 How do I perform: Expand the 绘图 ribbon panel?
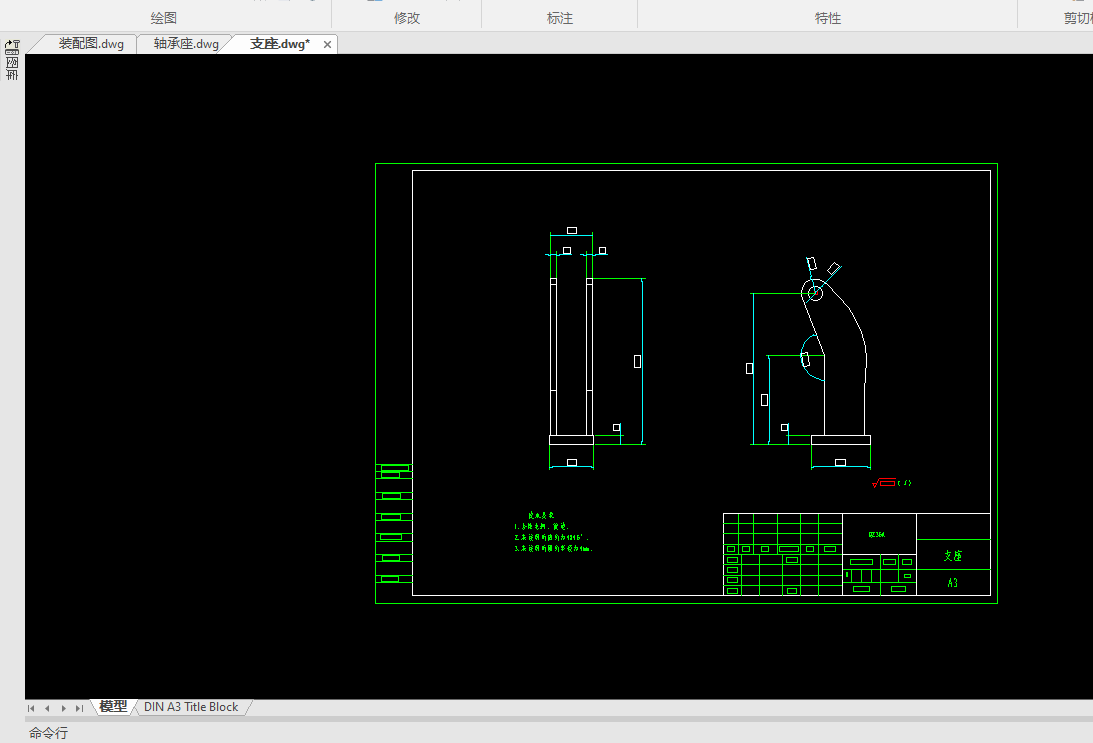coord(164,18)
